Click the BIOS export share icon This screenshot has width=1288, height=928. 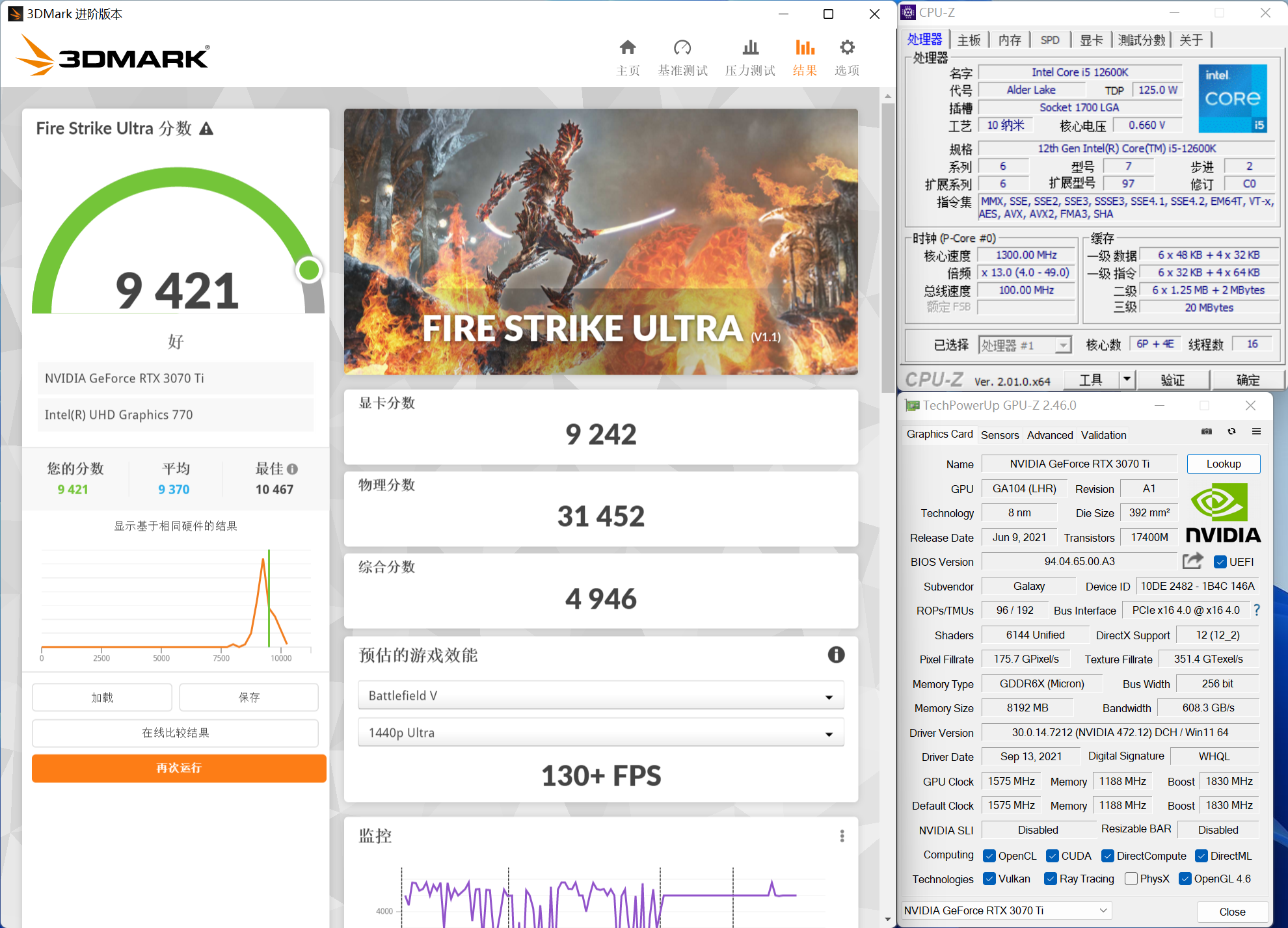click(x=1192, y=561)
